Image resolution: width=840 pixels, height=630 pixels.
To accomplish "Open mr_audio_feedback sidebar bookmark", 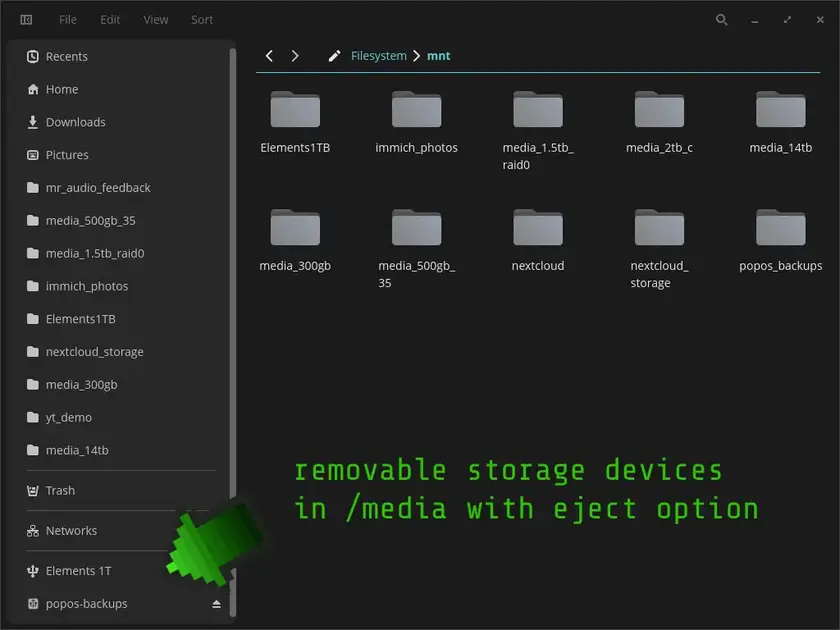I will click(x=123, y=188).
